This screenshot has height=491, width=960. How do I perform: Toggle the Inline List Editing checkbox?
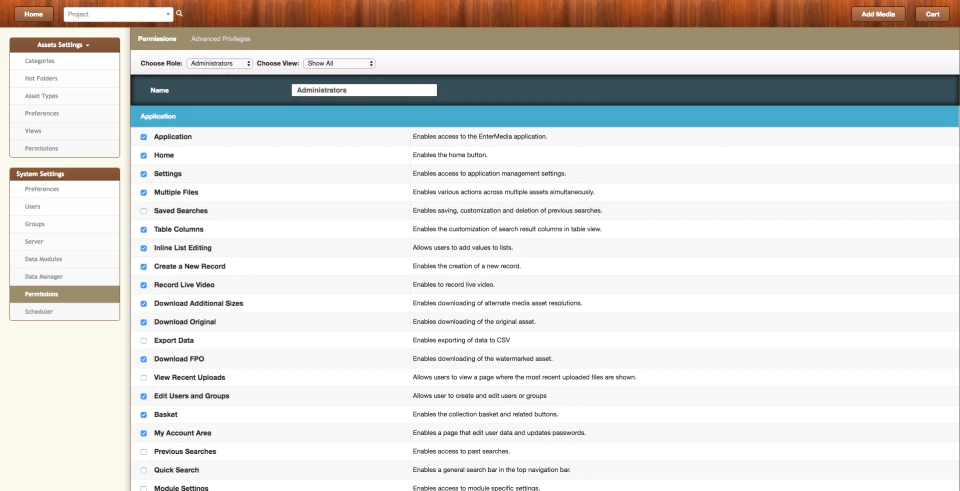144,248
